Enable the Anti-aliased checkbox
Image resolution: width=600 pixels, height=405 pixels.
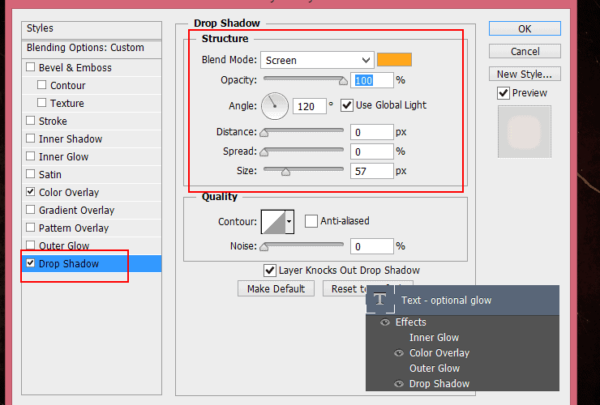tap(311, 221)
